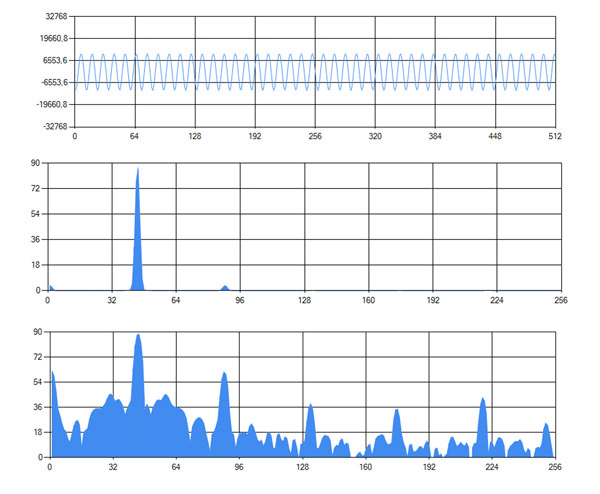Click the positive 6553,6 y-axis label
The width and height of the screenshot is (600, 494).
pyautogui.click(x=55, y=60)
